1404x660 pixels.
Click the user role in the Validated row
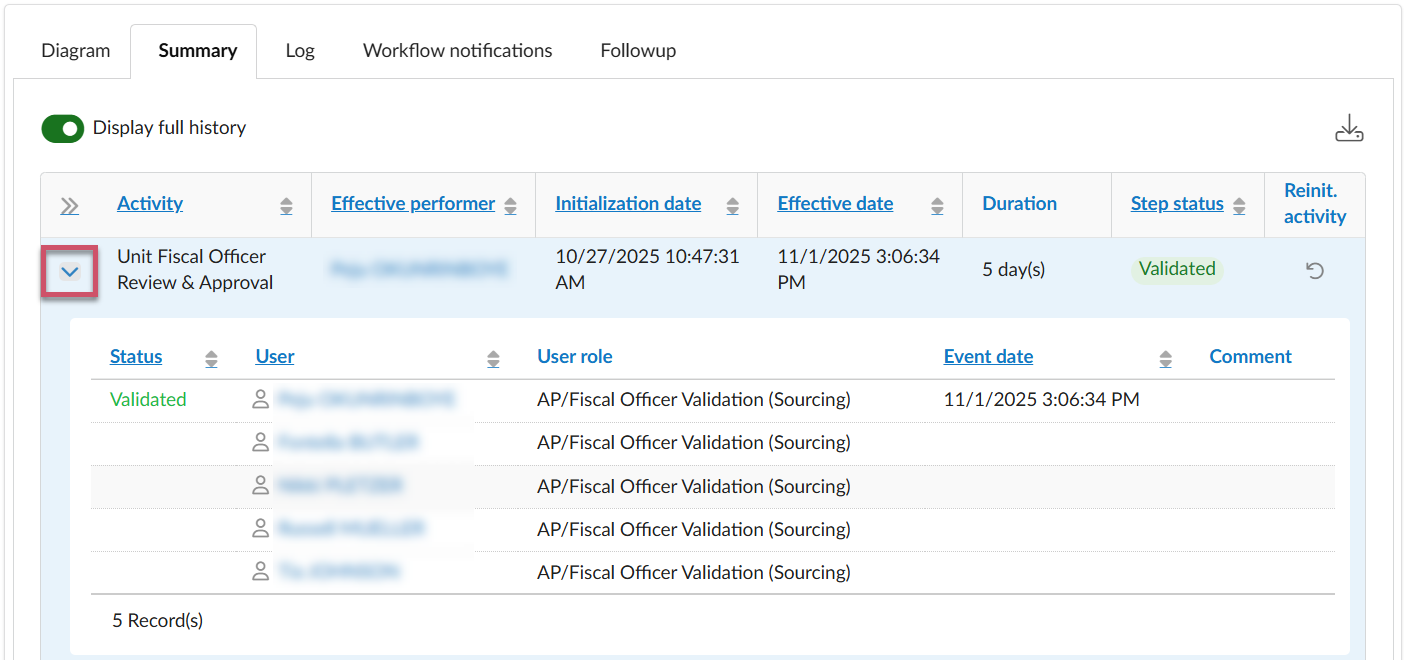pyautogui.click(x=694, y=400)
